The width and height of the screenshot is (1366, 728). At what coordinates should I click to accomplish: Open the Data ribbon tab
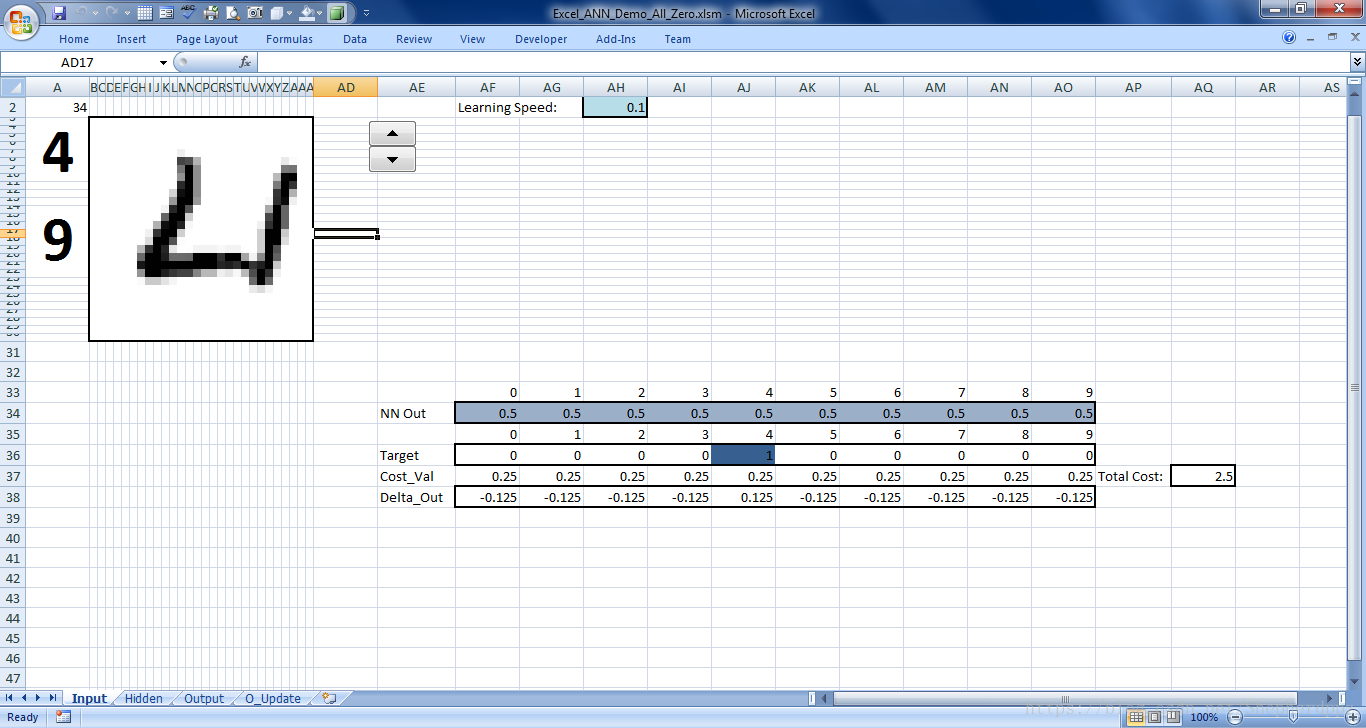coord(355,39)
